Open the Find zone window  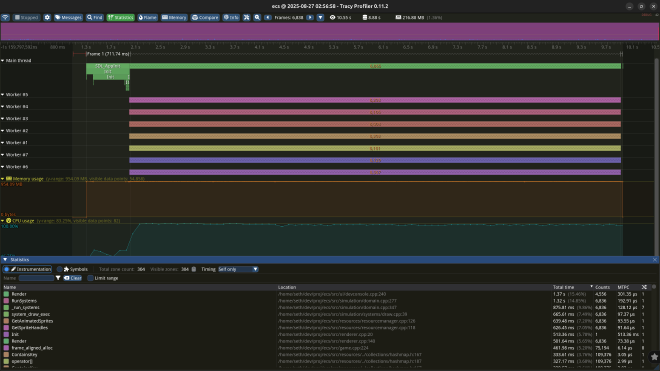[x=95, y=17]
